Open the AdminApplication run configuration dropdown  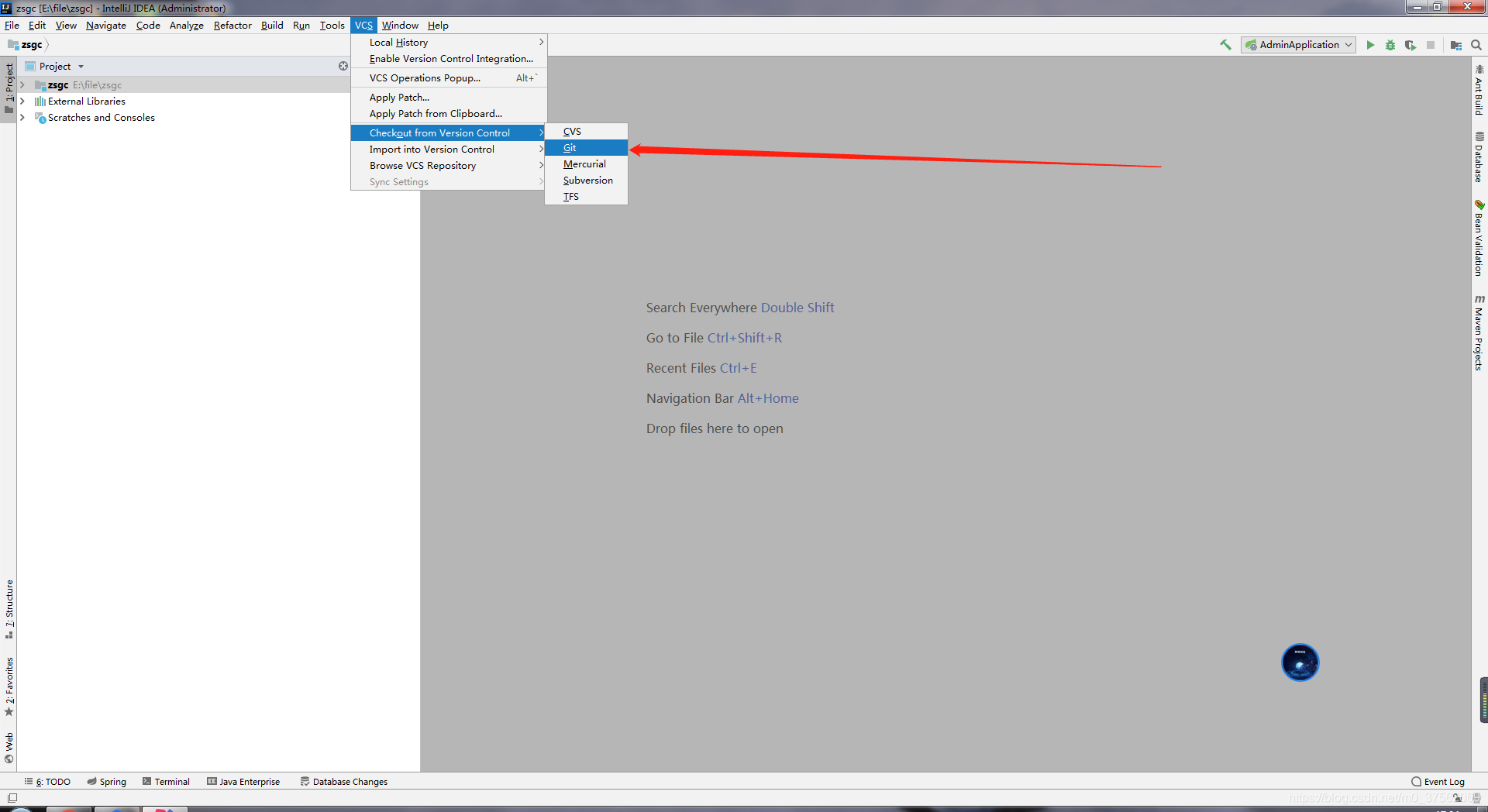tap(1298, 45)
